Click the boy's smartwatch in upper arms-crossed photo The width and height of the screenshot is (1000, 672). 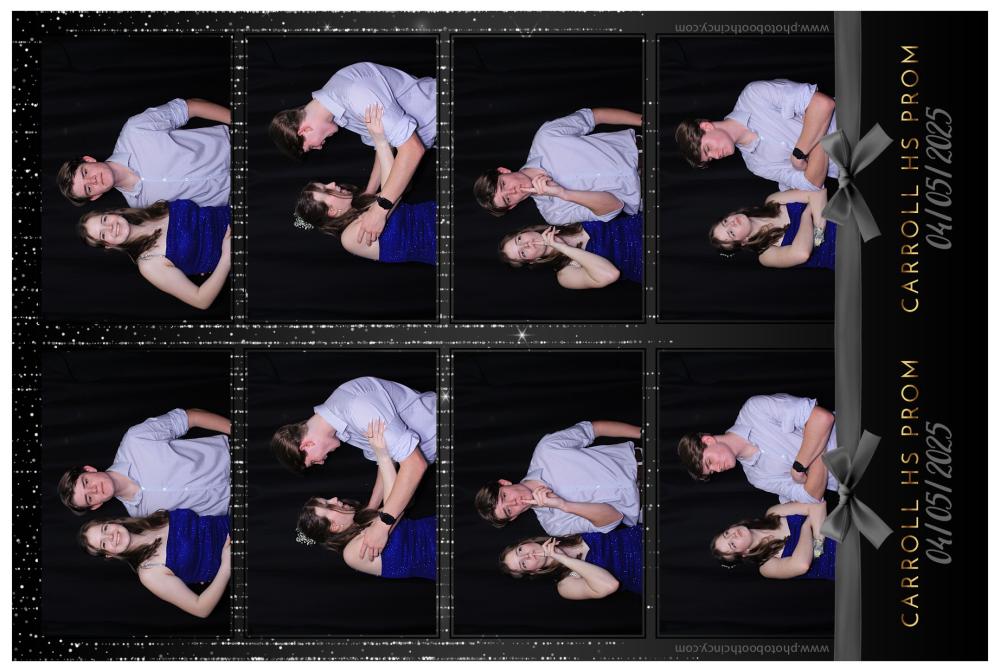(798, 154)
